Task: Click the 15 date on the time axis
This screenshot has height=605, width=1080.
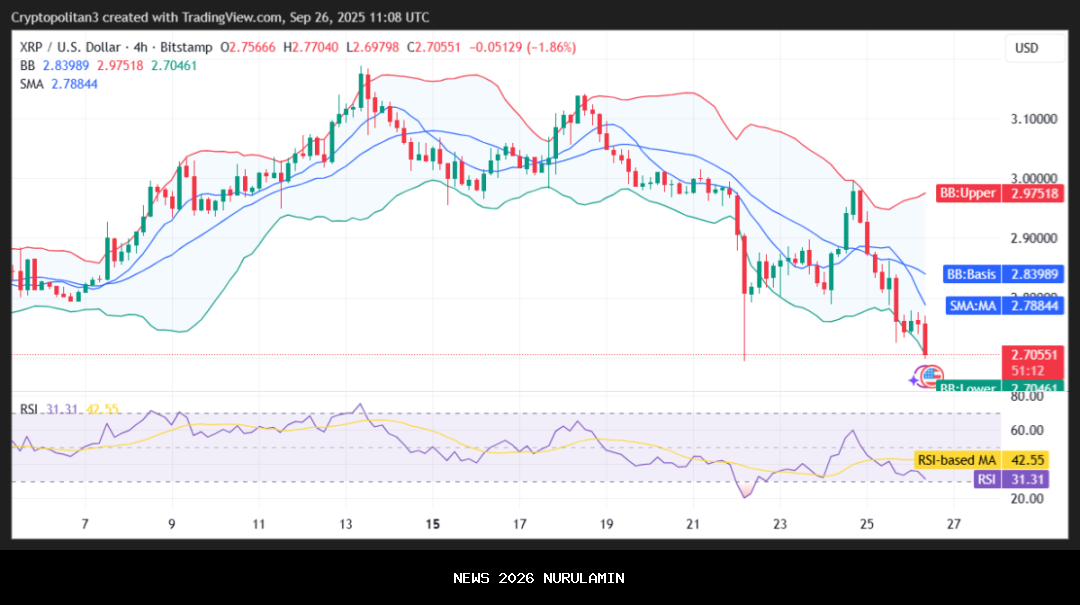Action: [x=433, y=524]
